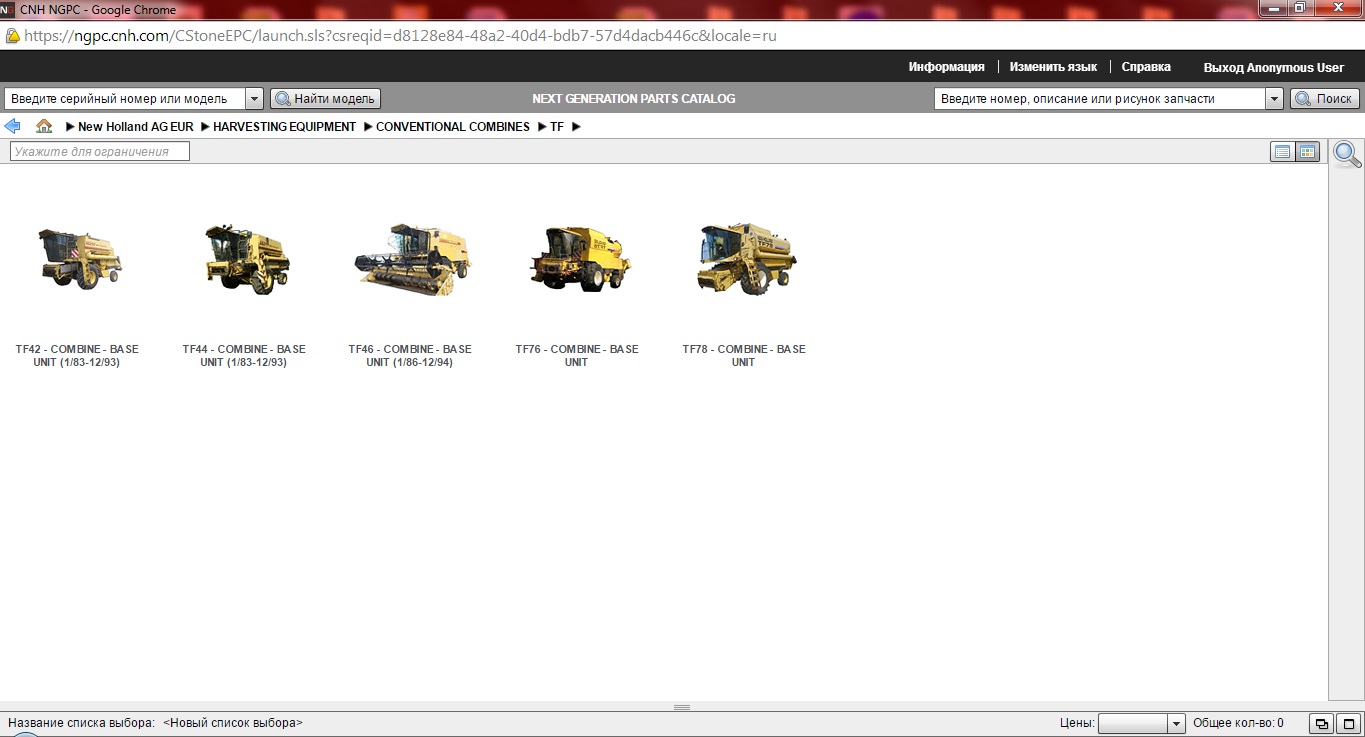The height and width of the screenshot is (737, 1365).
Task: Click the maximize panel icon in status bar
Action: pos(1348,723)
